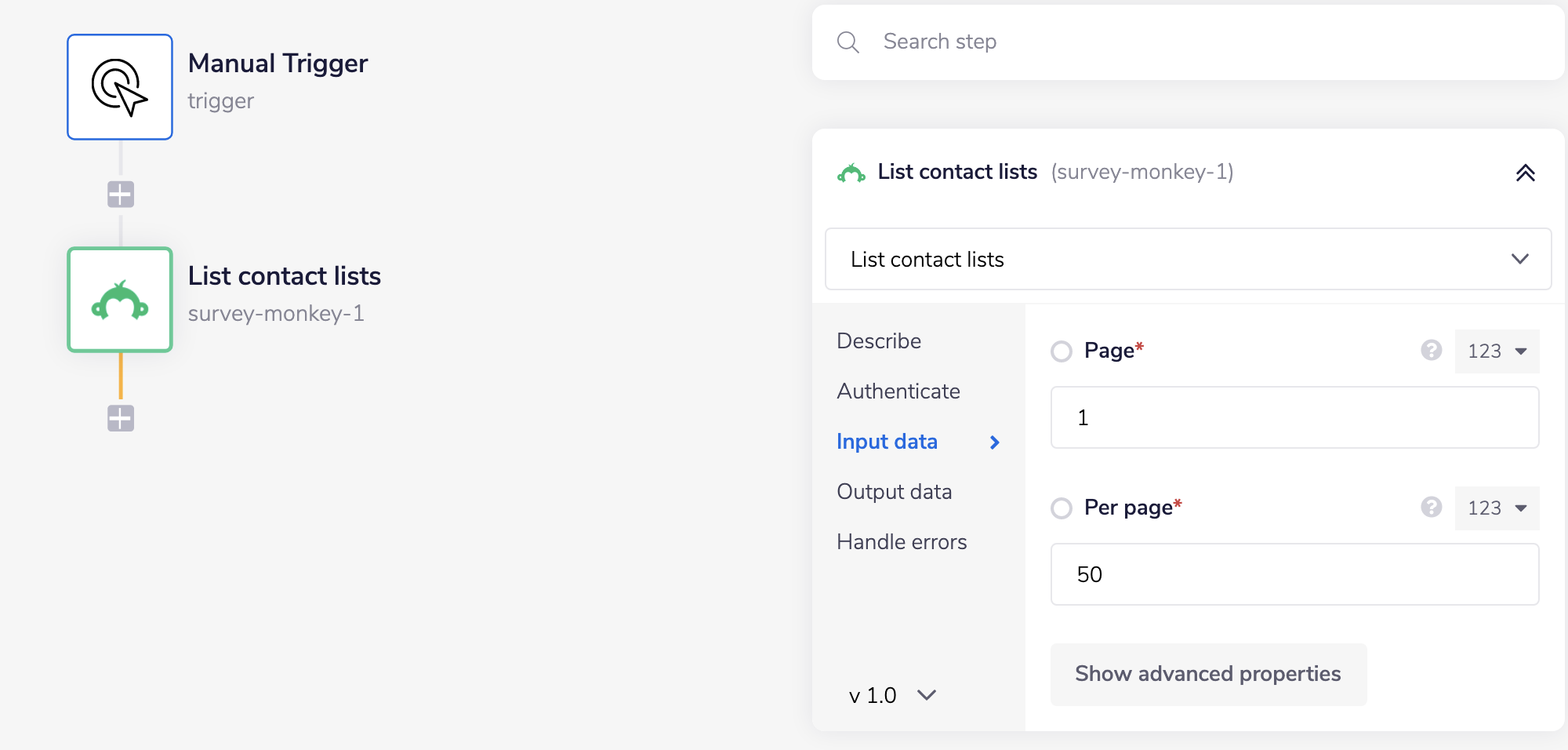Click the search magnifier icon
This screenshot has height=750, width=1568.
point(848,42)
